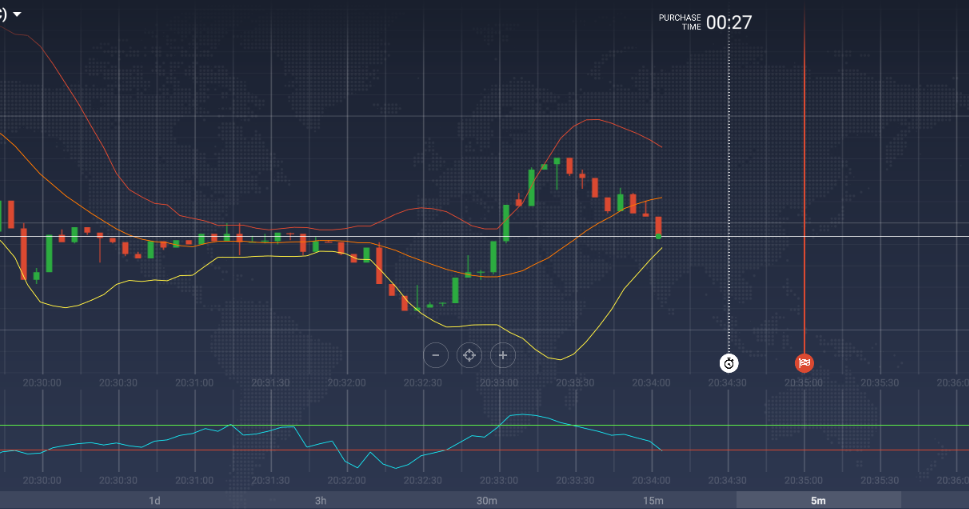
Task: Click the 20:34:30 chart time label
Action: click(727, 383)
